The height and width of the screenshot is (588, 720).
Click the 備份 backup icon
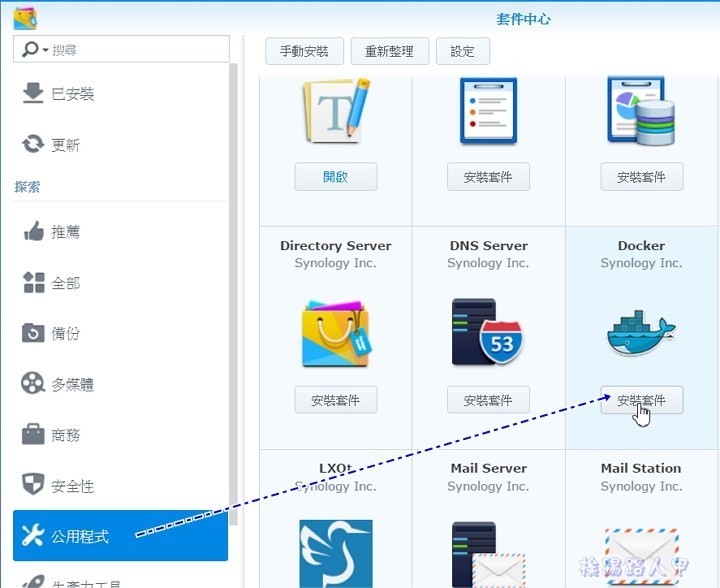tap(33, 333)
